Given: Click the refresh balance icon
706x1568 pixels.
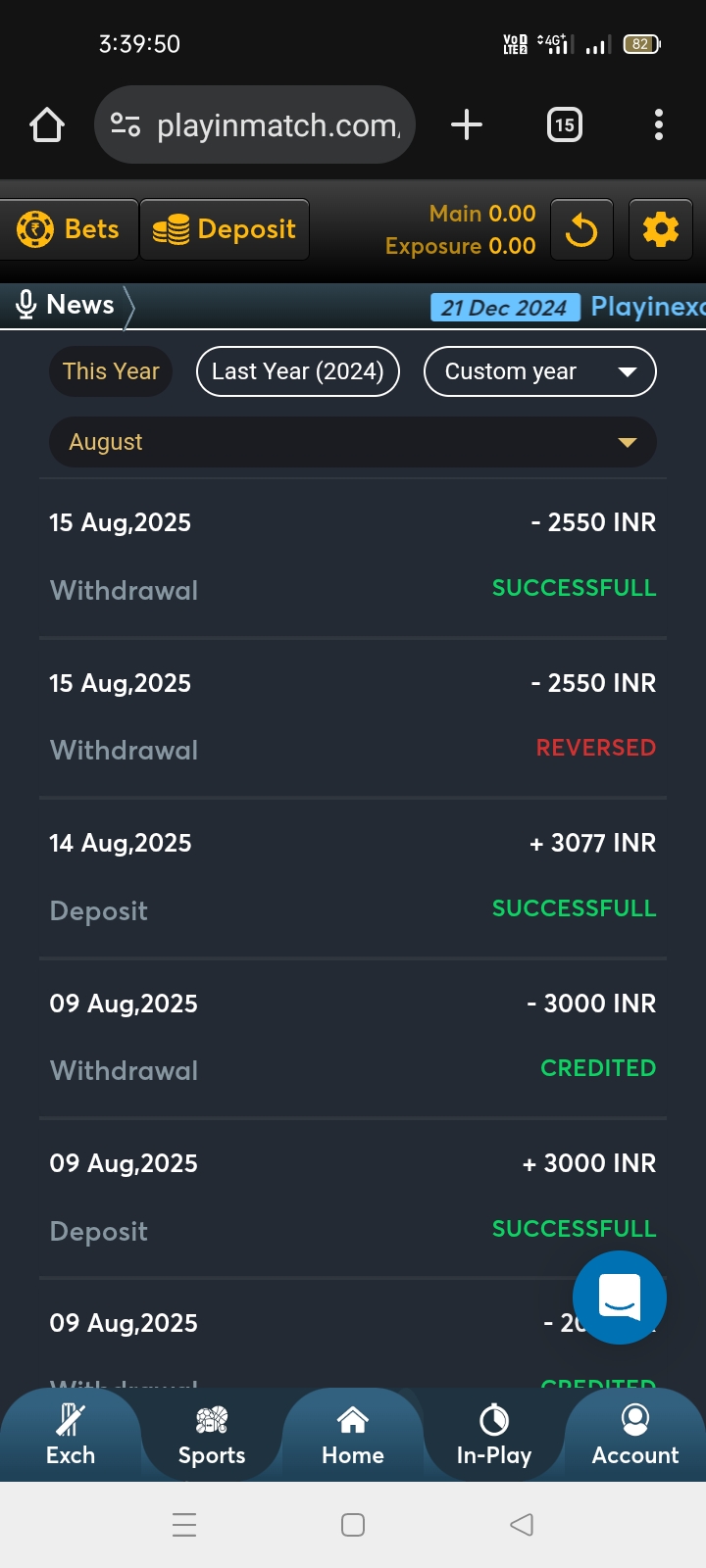Looking at the screenshot, I should (581, 230).
